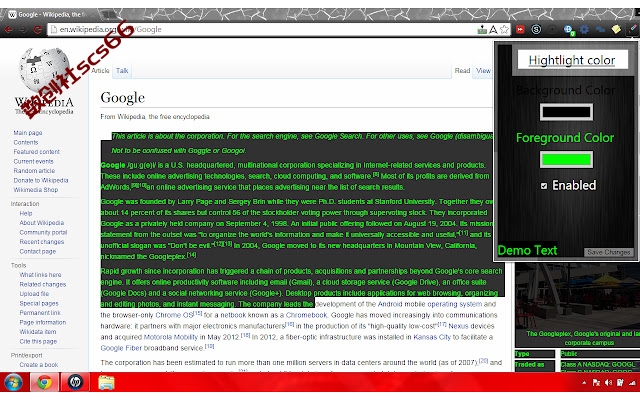Open Donate to Wikipedia link
The width and height of the screenshot is (640, 400).
(x=41, y=180)
